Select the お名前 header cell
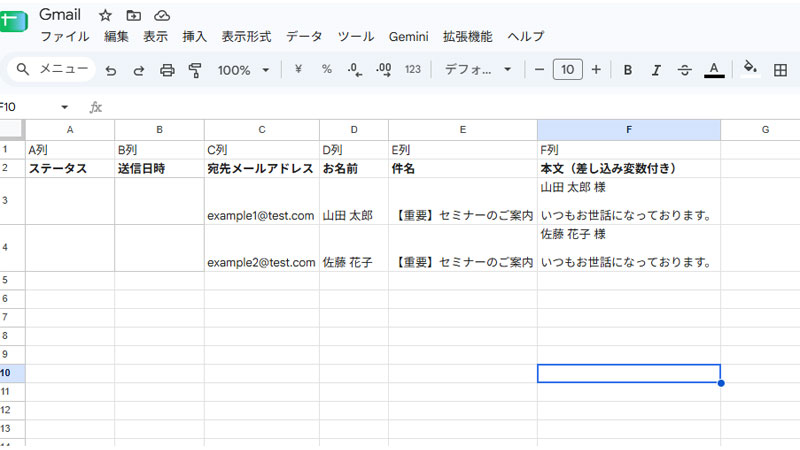This screenshot has width=800, height=450. (x=354, y=168)
